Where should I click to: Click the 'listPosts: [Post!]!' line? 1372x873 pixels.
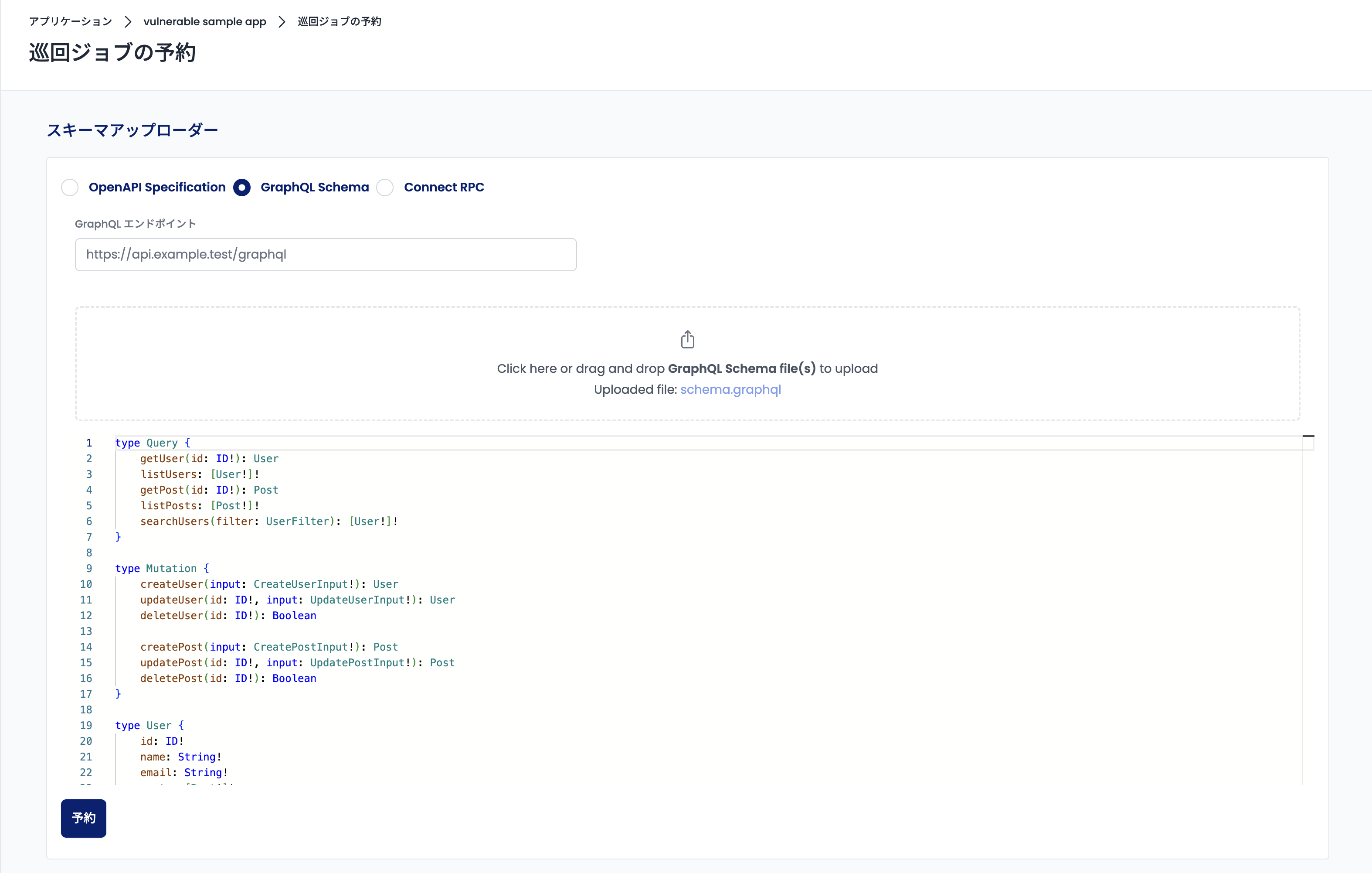(x=200, y=506)
